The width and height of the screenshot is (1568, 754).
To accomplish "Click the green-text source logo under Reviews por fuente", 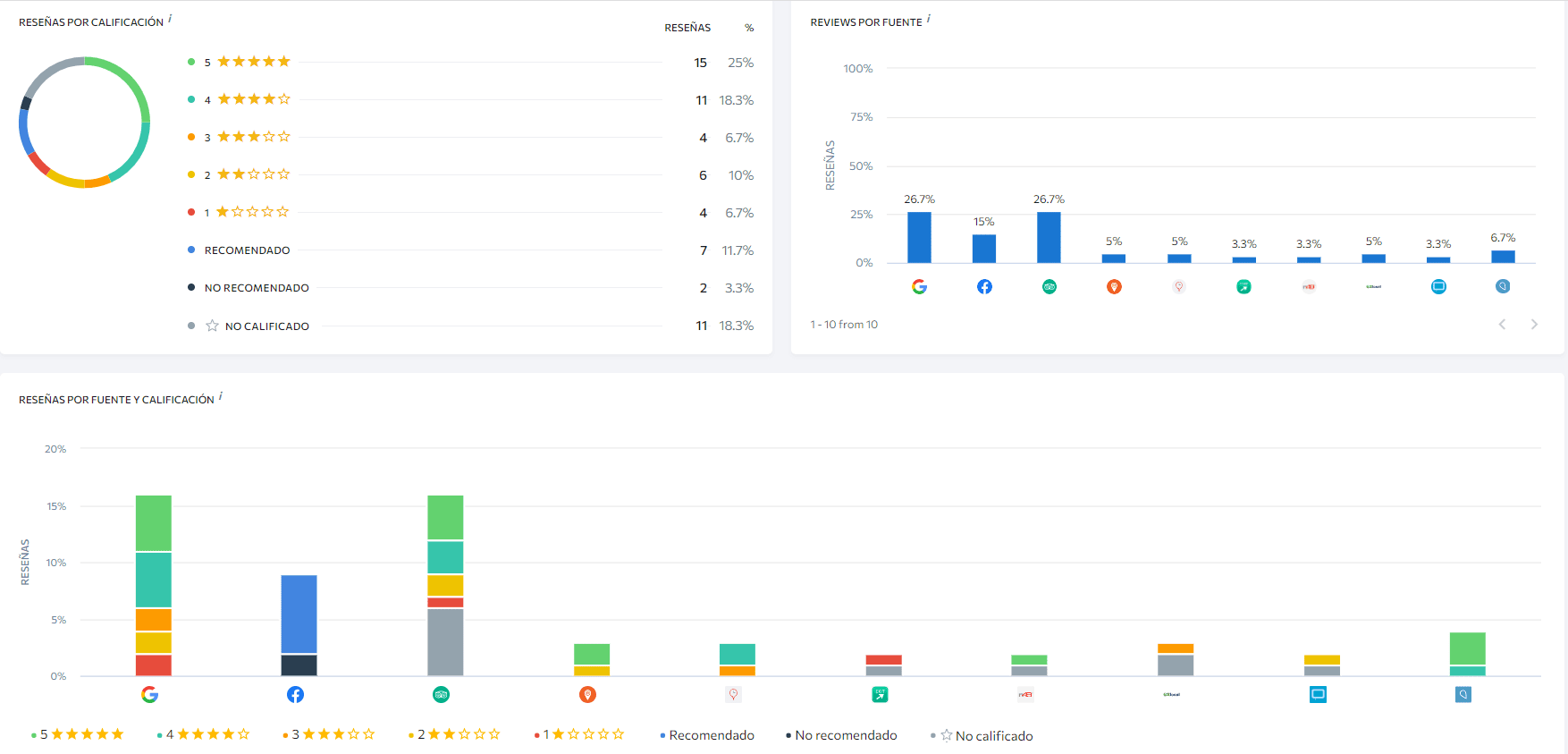I will (x=1374, y=286).
